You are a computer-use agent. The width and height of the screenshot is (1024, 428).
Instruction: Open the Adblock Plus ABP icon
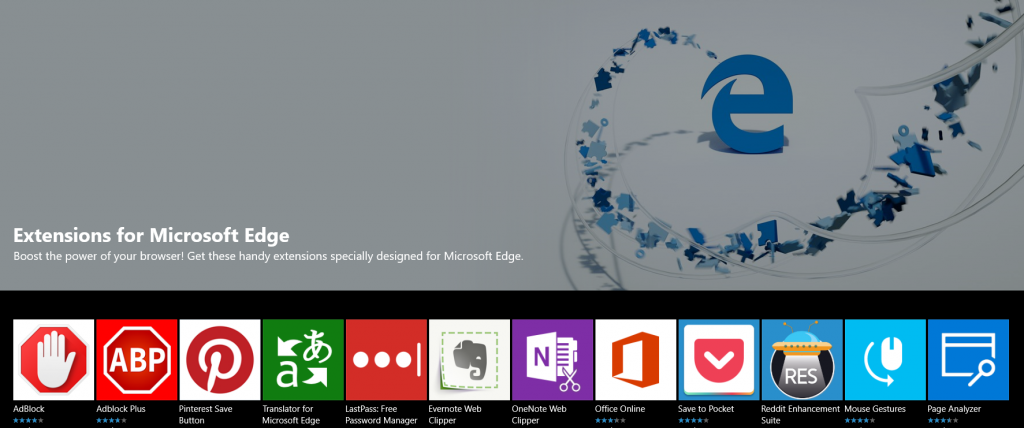tap(136, 359)
